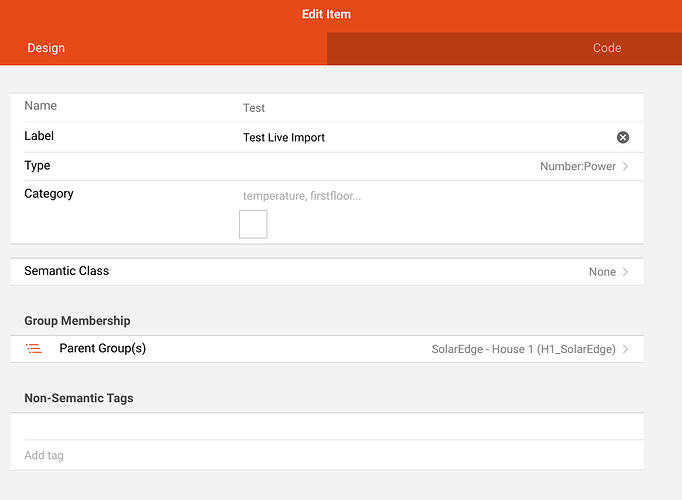The image size is (682, 500).
Task: Click the Parent Group(s) row label
Action: (x=102, y=349)
